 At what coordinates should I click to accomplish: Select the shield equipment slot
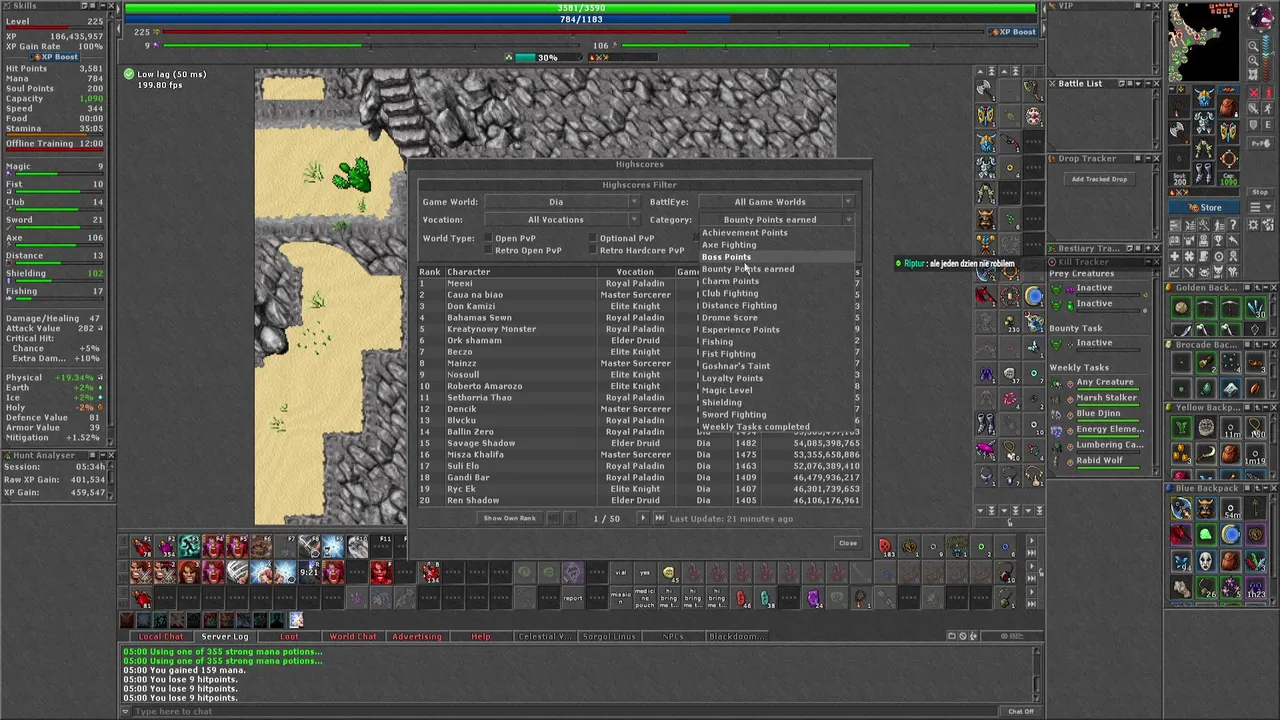coord(1228,132)
